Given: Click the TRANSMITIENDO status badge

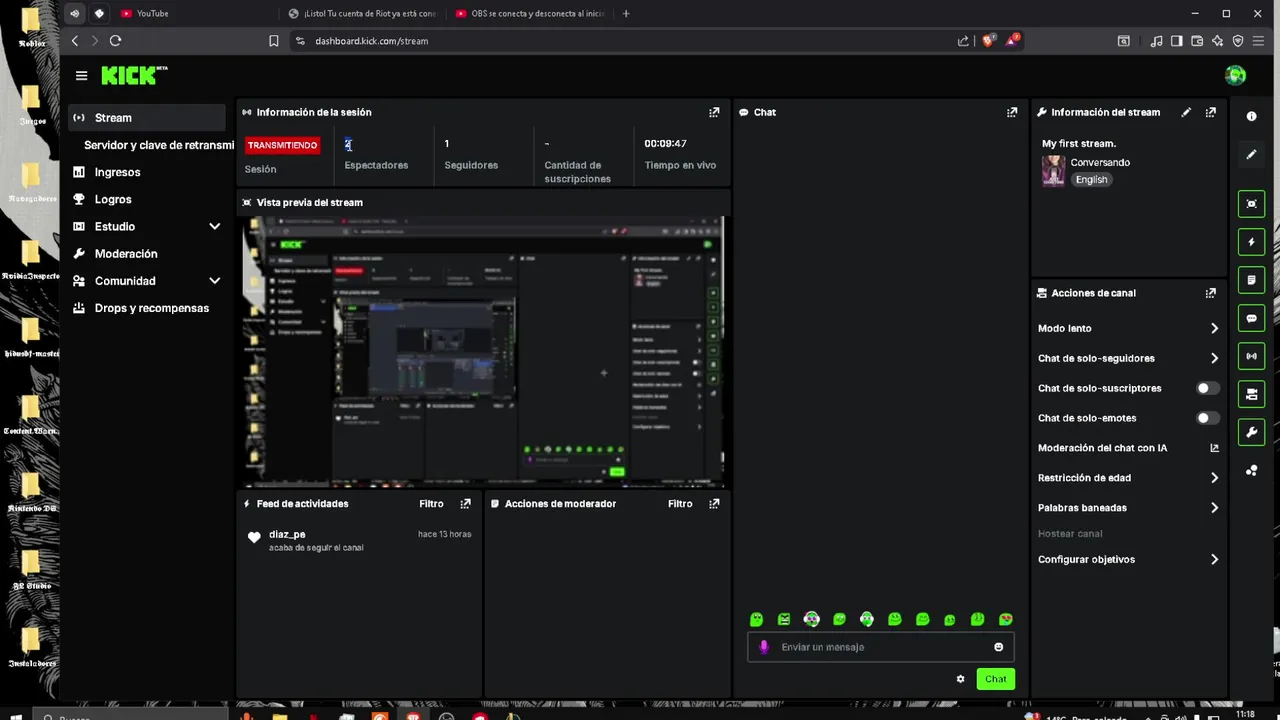Looking at the screenshot, I should (283, 145).
